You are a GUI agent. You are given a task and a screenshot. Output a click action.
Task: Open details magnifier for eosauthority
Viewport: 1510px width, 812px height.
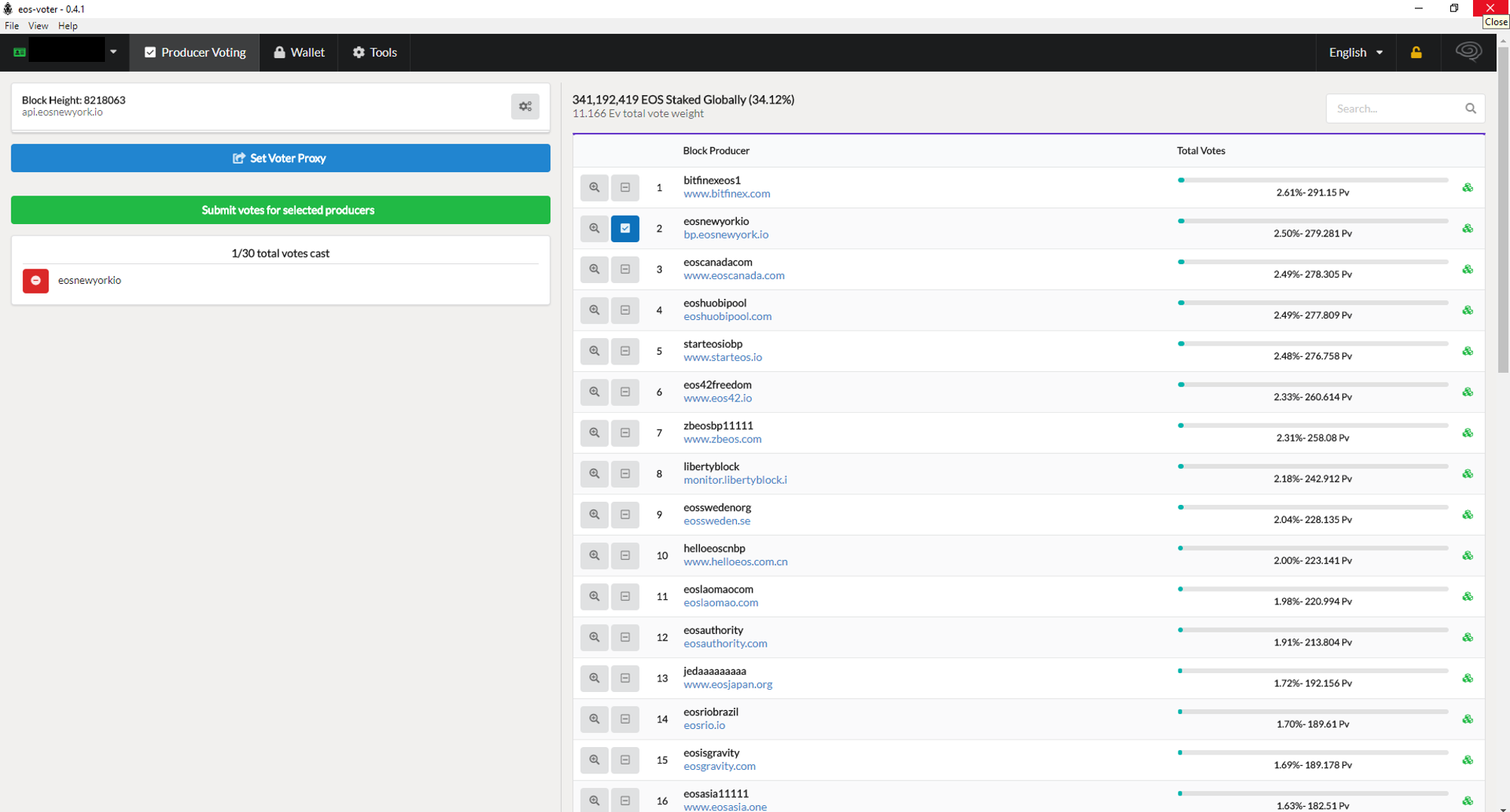(x=594, y=637)
